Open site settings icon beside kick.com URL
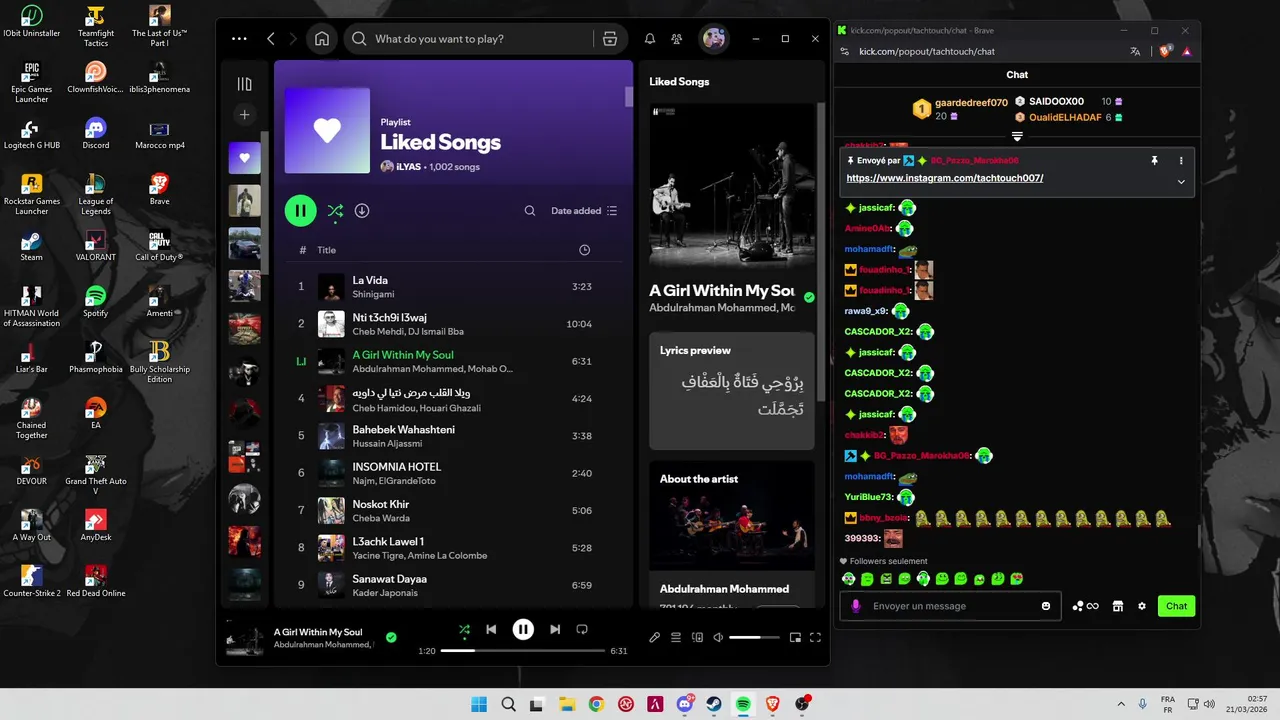Screen dimensions: 1280x720 point(843,51)
